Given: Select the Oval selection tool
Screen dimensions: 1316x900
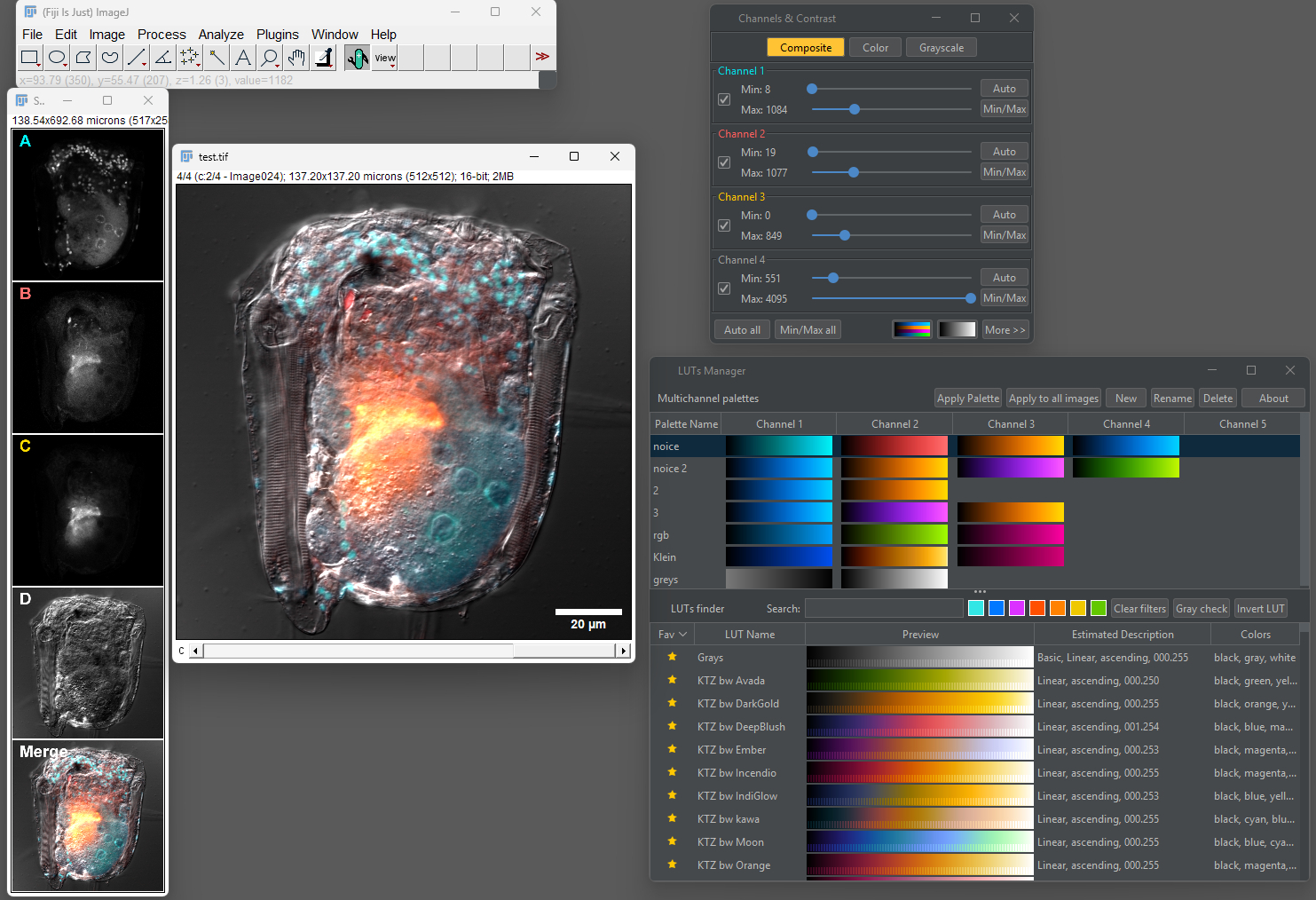Looking at the screenshot, I should [57, 58].
